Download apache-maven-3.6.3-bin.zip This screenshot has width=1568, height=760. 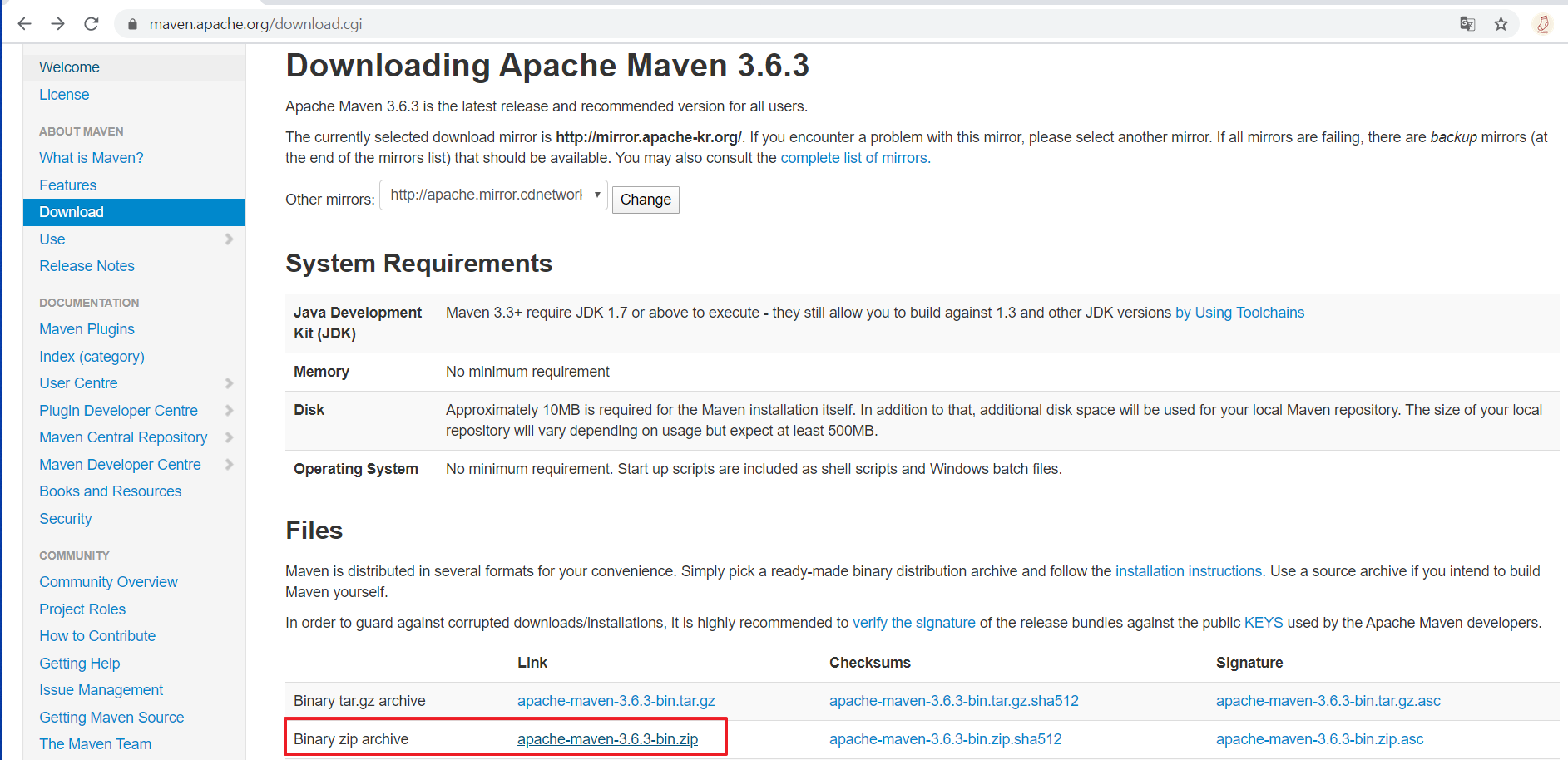click(607, 739)
